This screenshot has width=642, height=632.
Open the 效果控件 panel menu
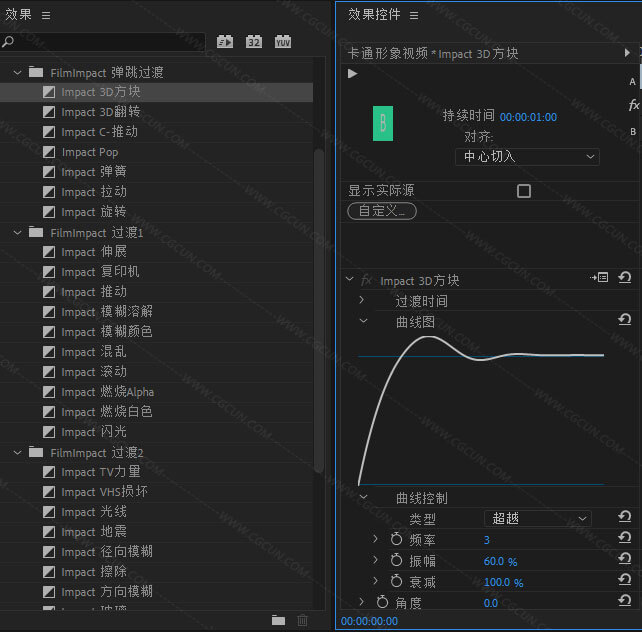414,15
